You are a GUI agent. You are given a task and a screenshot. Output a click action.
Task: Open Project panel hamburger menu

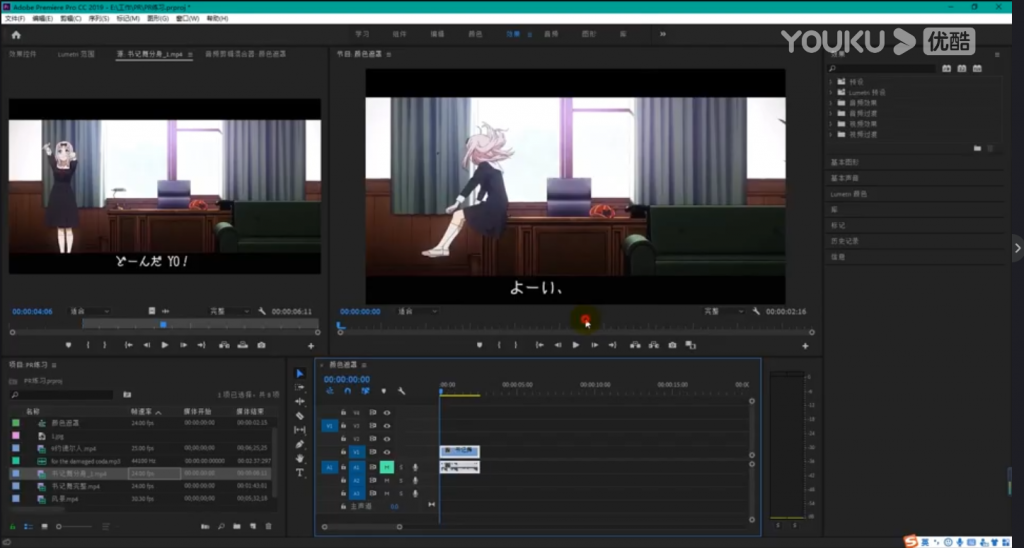(54, 365)
